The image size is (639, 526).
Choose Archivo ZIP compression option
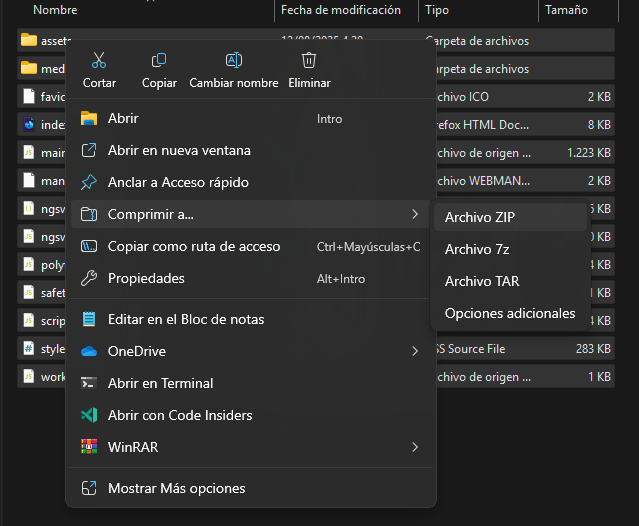[480, 217]
